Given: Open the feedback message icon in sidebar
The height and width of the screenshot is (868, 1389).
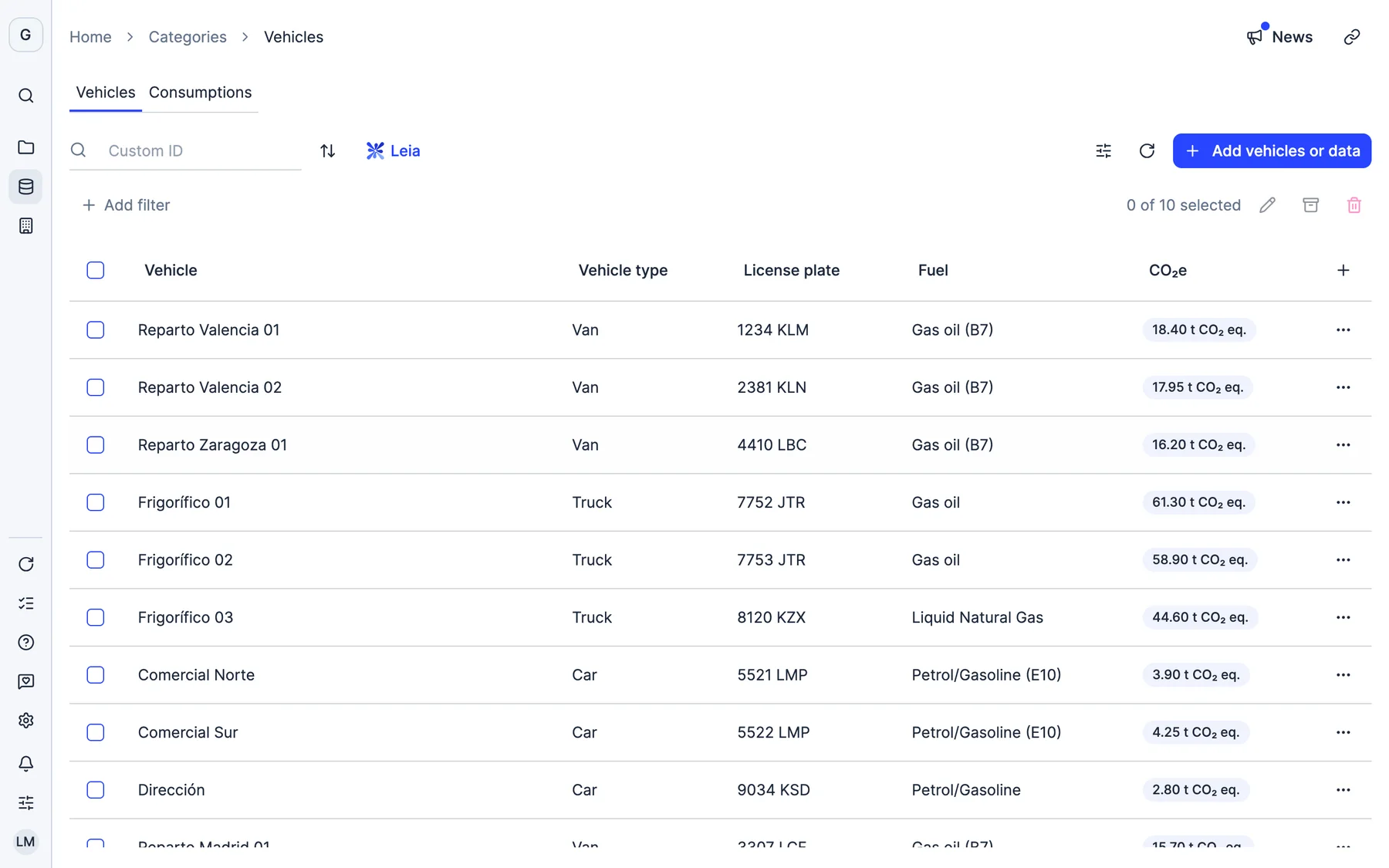Looking at the screenshot, I should tap(25, 681).
